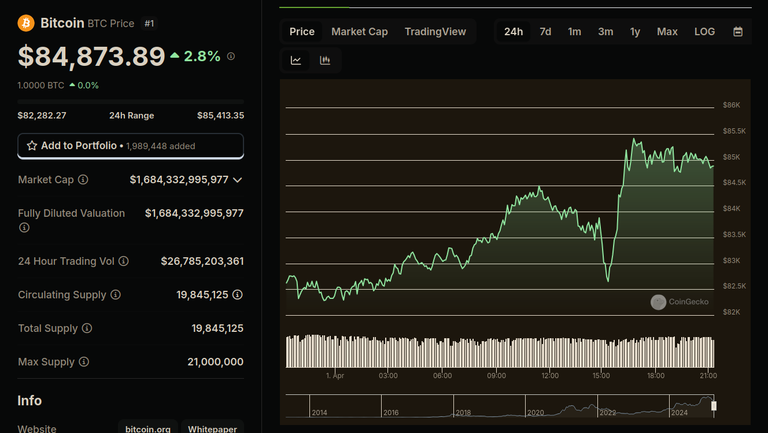Toggle LOG scale on the chart
This screenshot has width=768, height=433.
click(x=704, y=32)
